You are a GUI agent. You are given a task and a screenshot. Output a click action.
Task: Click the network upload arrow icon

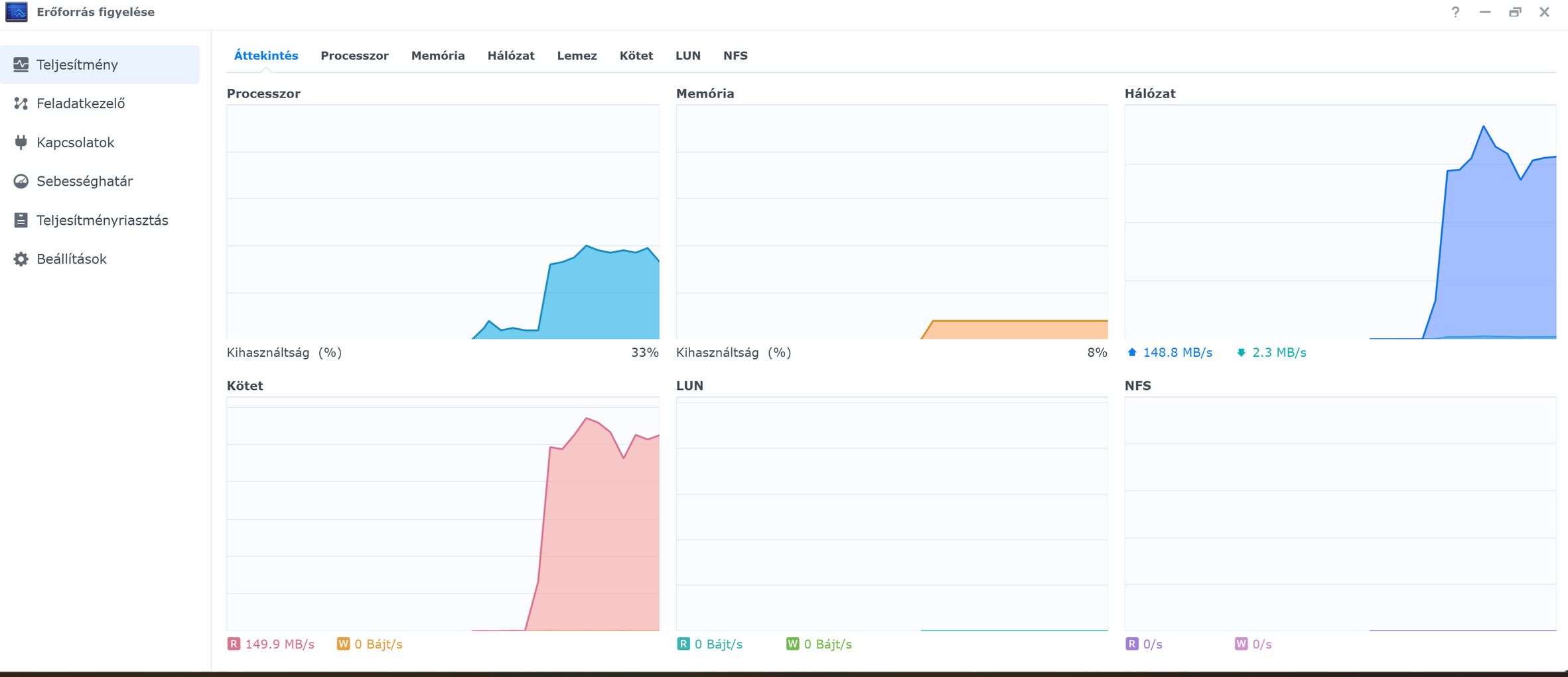pyautogui.click(x=1132, y=353)
